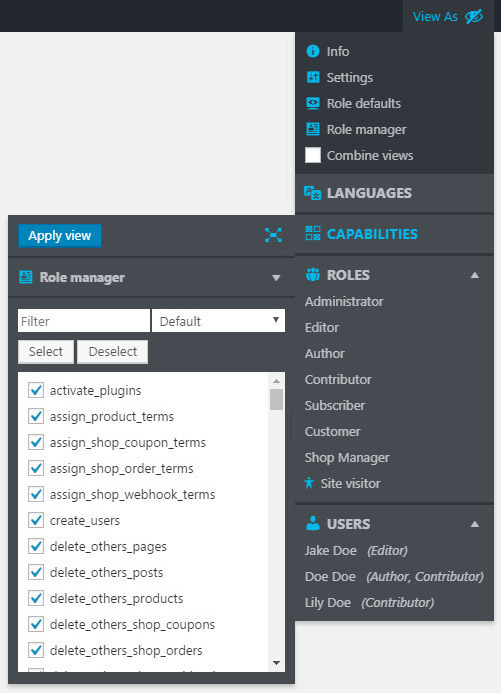Uncheck assign_shop_webhook_terms checkbox
501x693 pixels.
(36, 494)
